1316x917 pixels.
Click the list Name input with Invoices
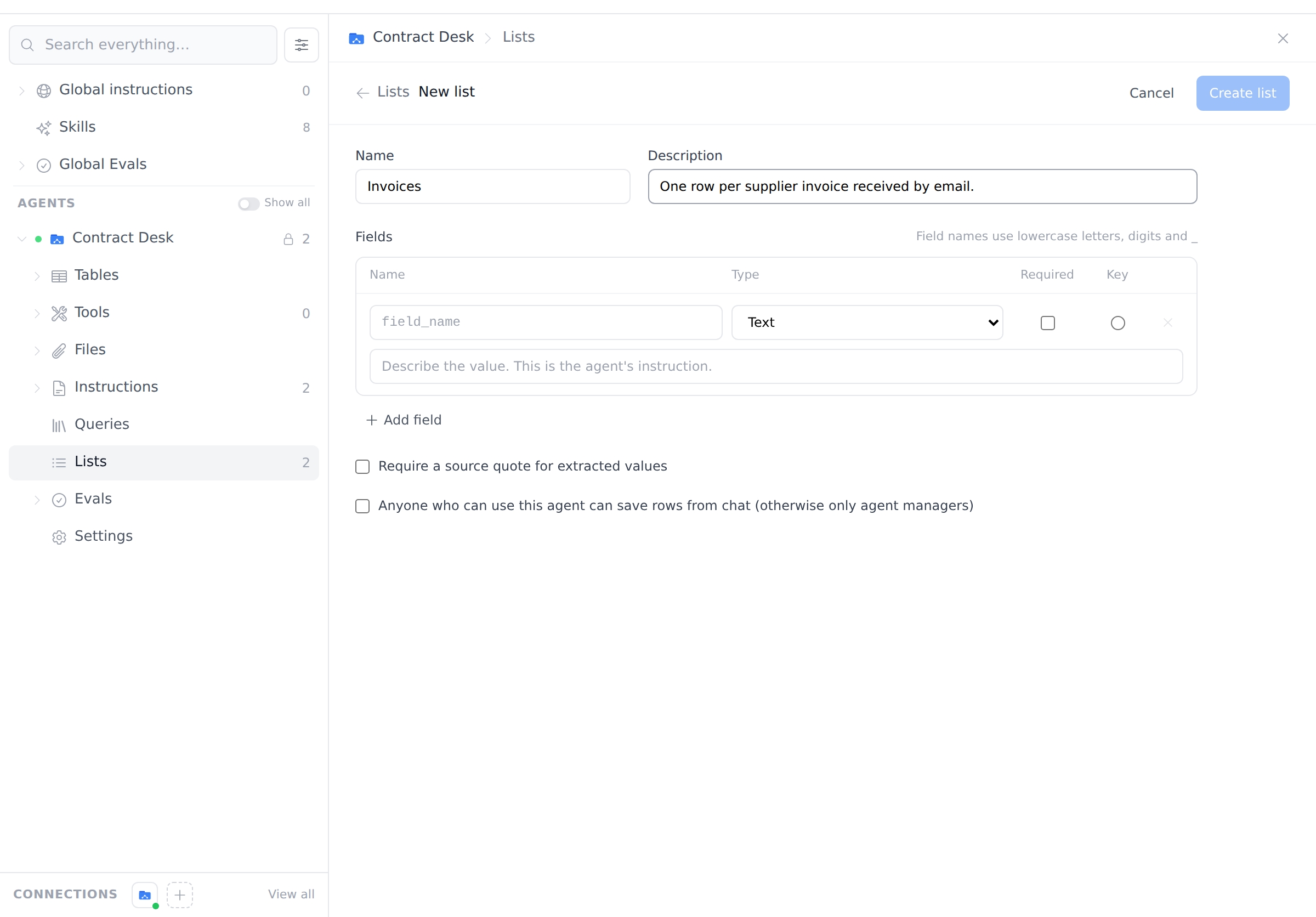tap(492, 186)
